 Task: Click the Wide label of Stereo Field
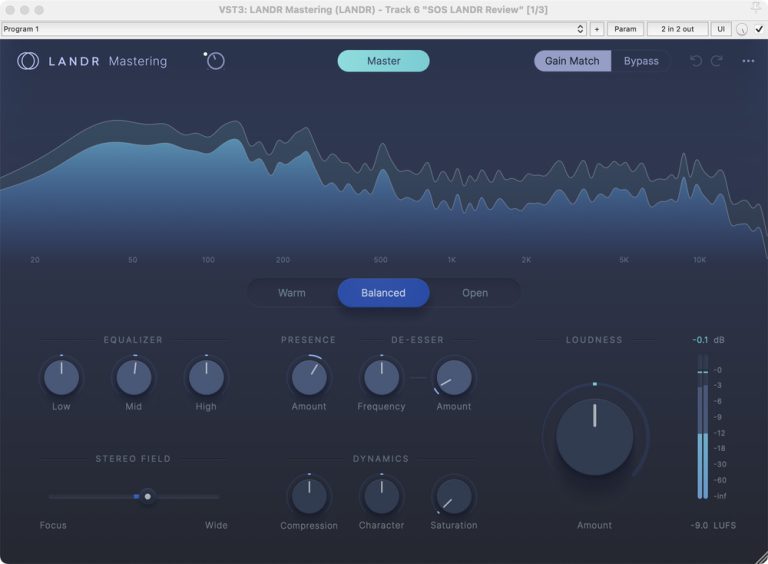click(x=216, y=525)
